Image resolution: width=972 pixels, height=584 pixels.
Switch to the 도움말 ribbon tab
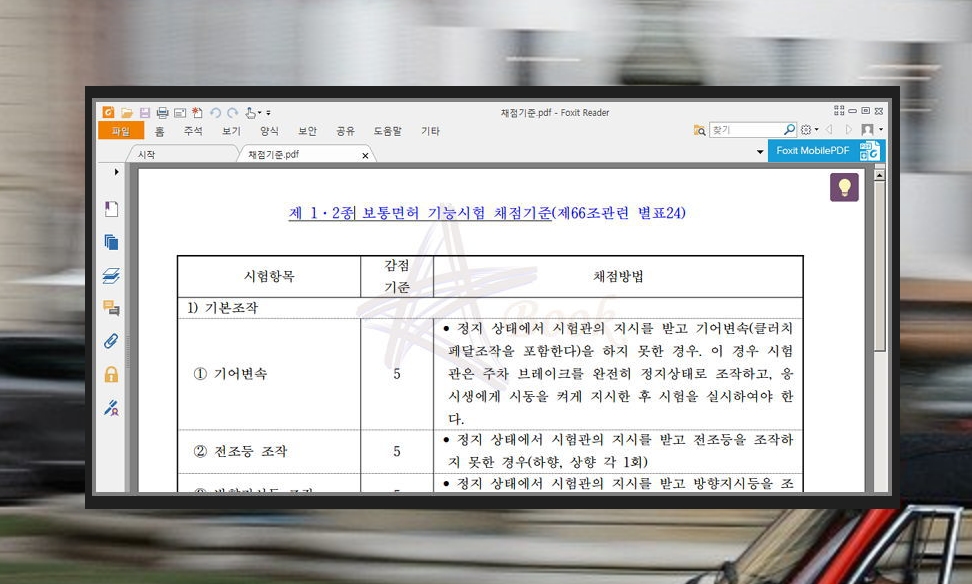(387, 131)
